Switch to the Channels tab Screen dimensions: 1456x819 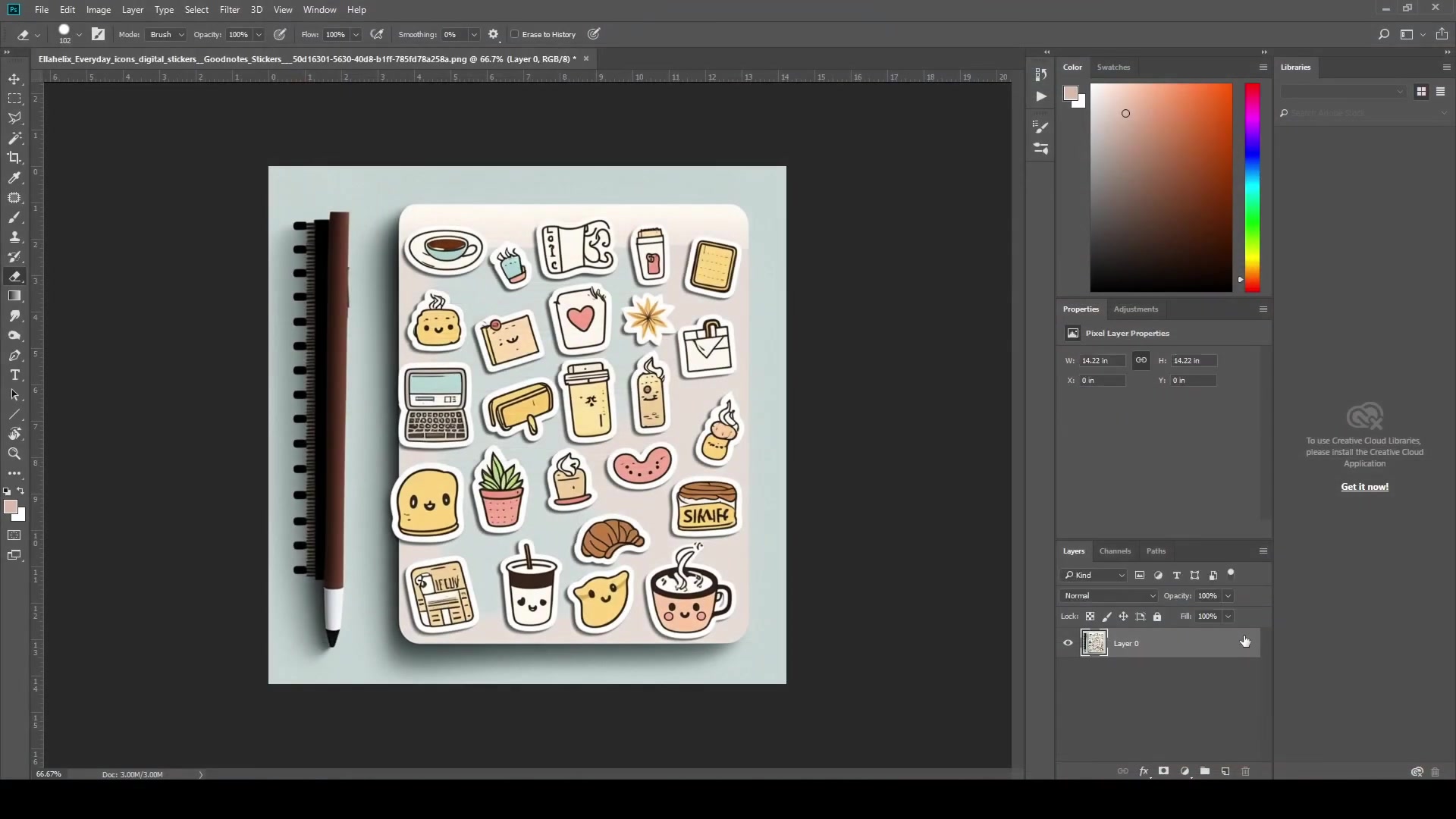[x=1115, y=551]
